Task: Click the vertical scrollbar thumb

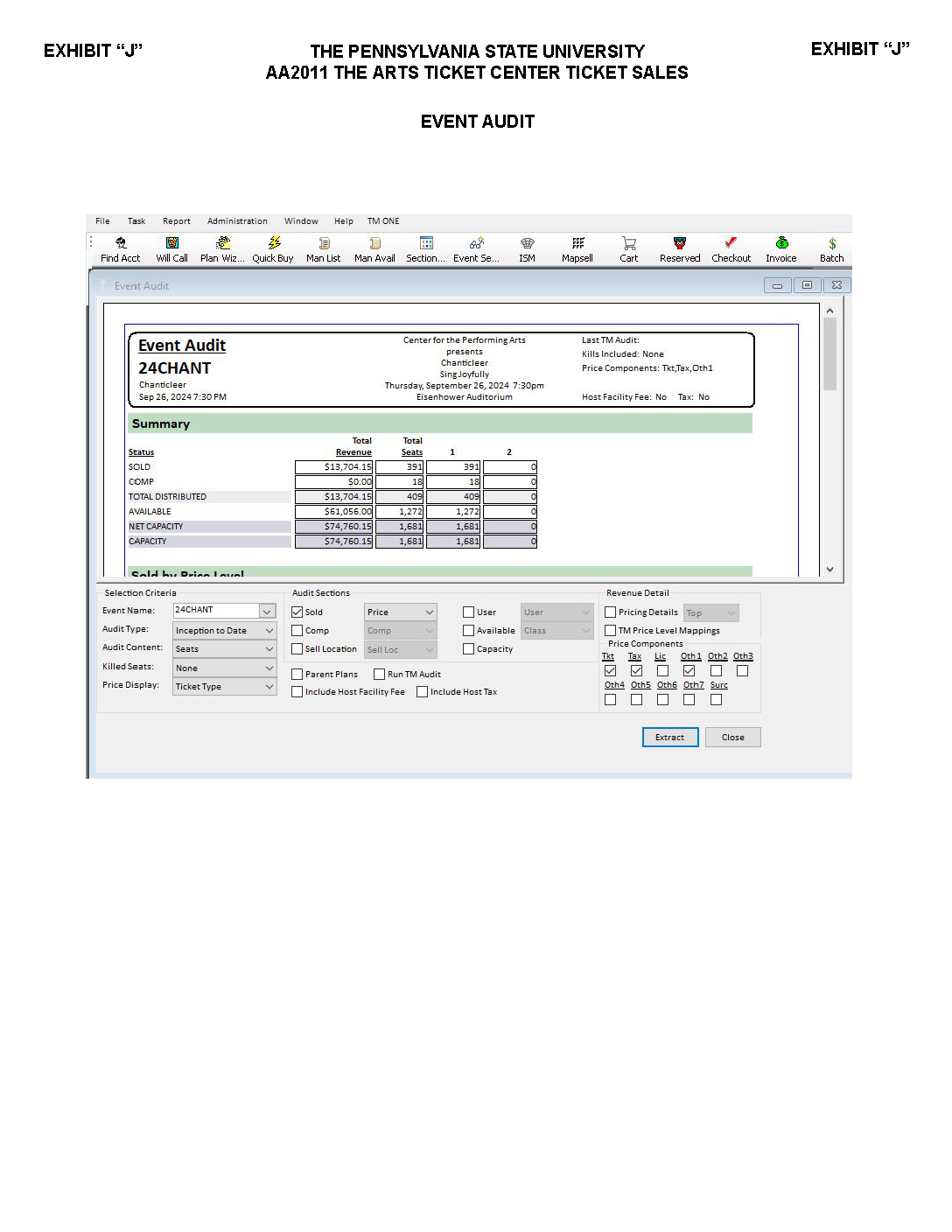Action: pos(829,354)
